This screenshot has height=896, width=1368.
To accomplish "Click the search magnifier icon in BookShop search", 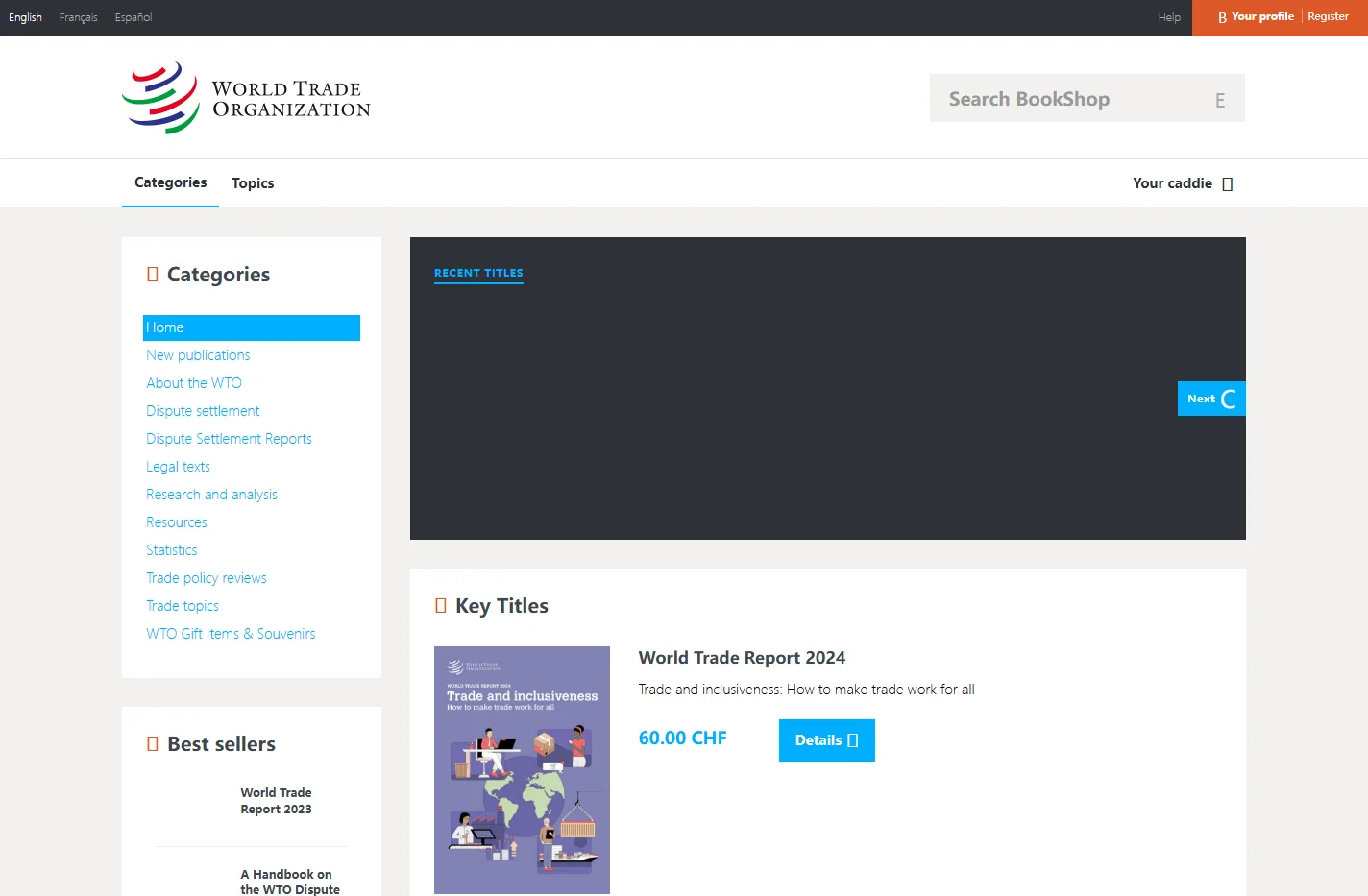I will [x=1220, y=100].
